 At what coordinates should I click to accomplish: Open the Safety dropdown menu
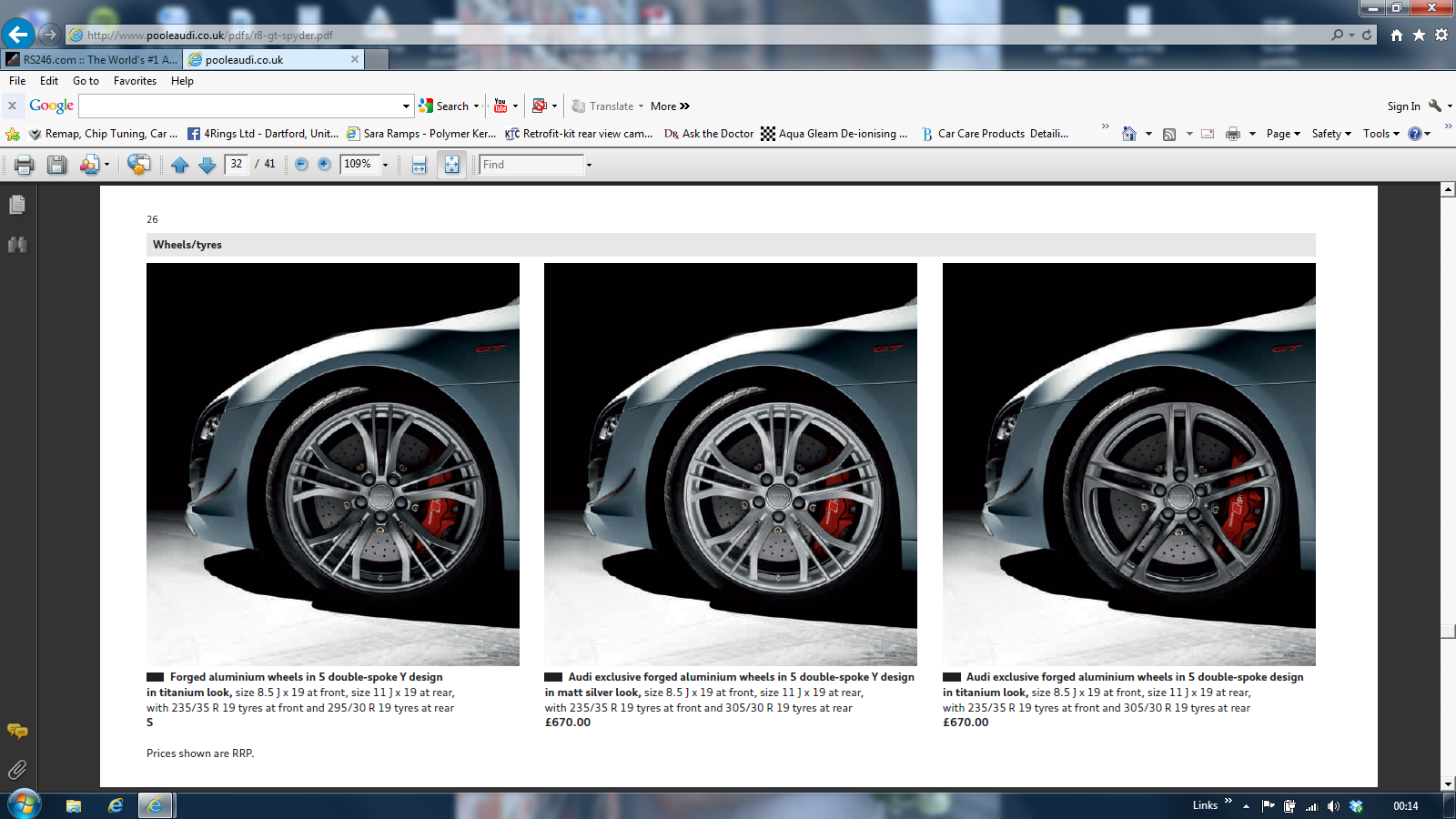[x=1330, y=134]
